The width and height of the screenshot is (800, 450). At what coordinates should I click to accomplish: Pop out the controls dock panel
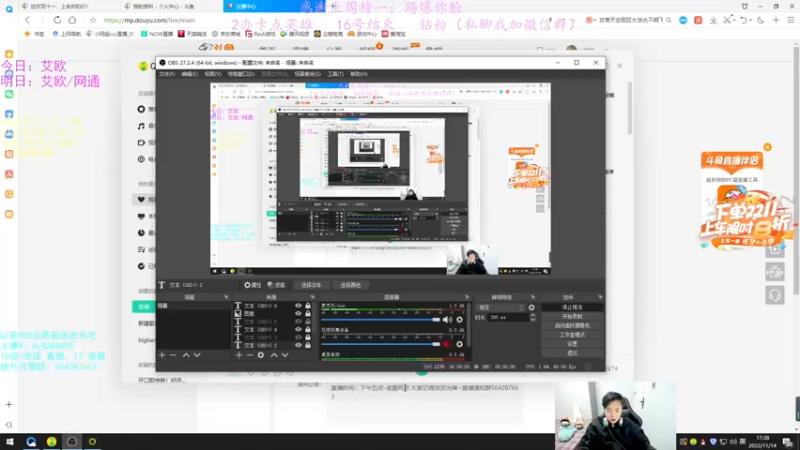[600, 297]
